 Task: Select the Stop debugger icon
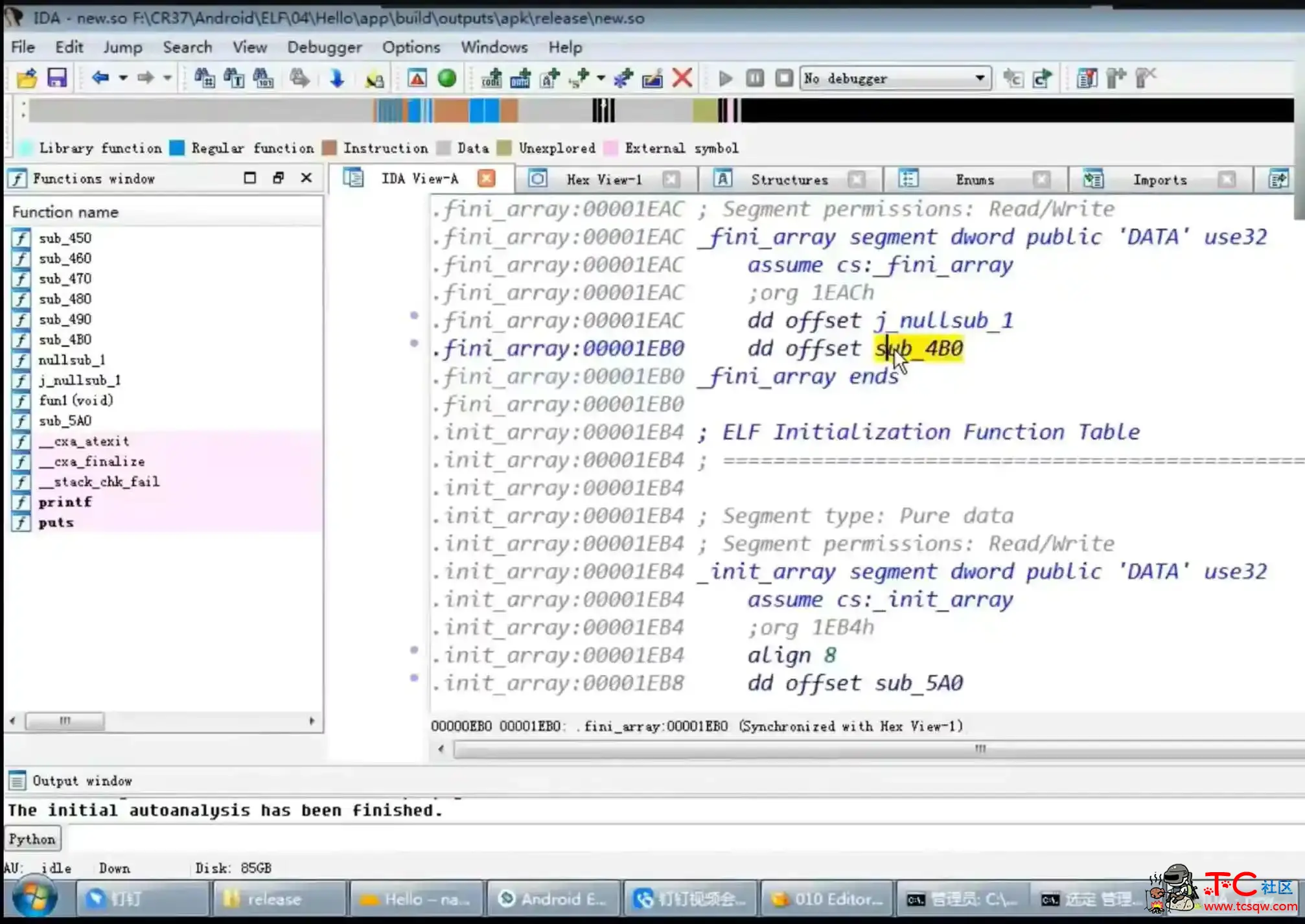coord(785,78)
